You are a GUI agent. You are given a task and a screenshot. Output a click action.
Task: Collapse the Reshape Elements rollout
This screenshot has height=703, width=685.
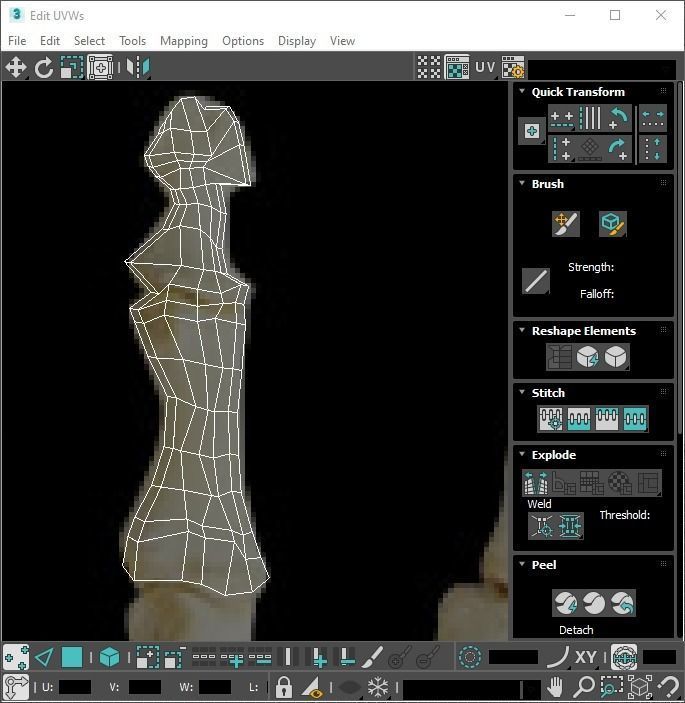[x=522, y=330]
